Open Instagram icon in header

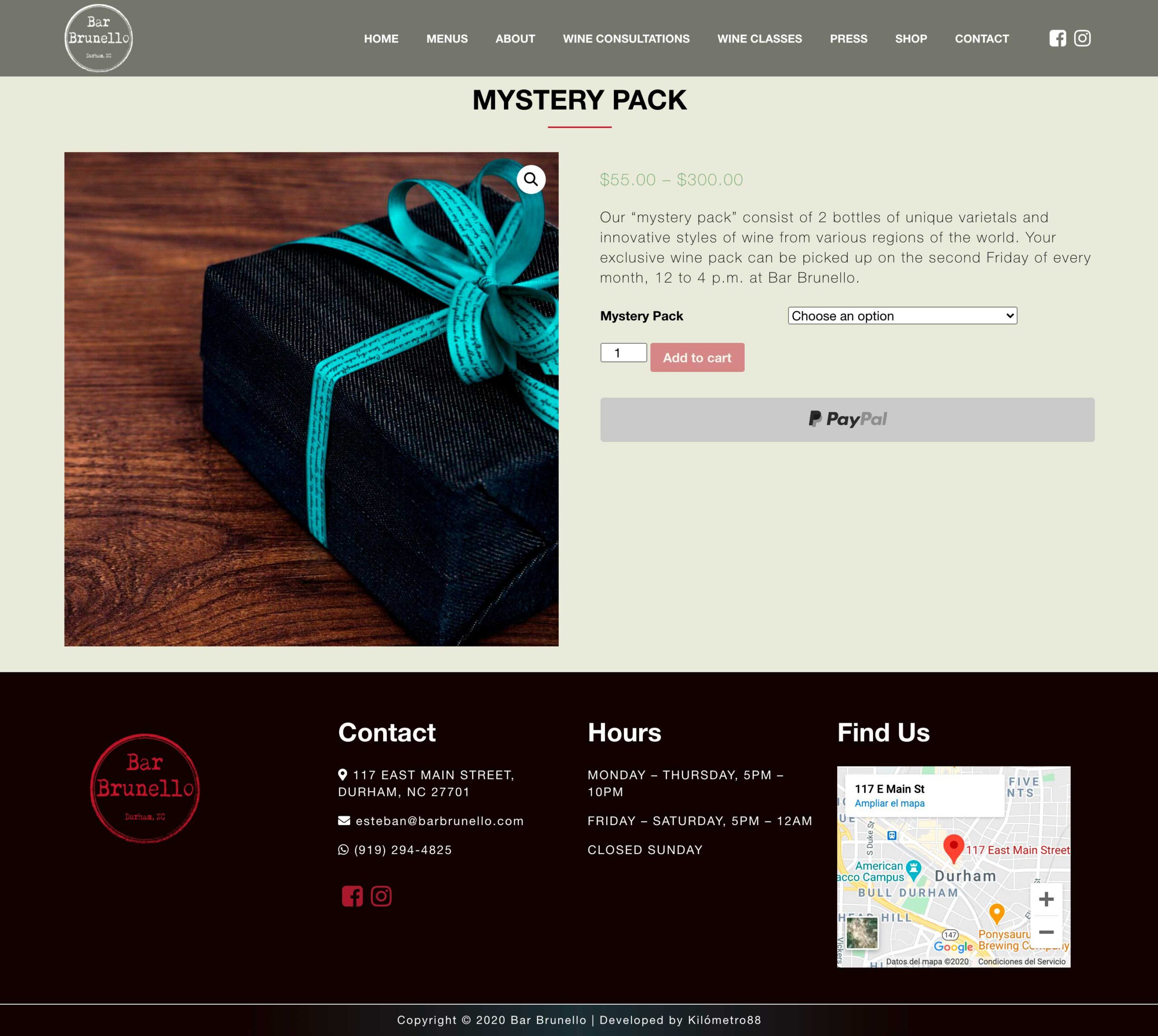[x=1082, y=38]
